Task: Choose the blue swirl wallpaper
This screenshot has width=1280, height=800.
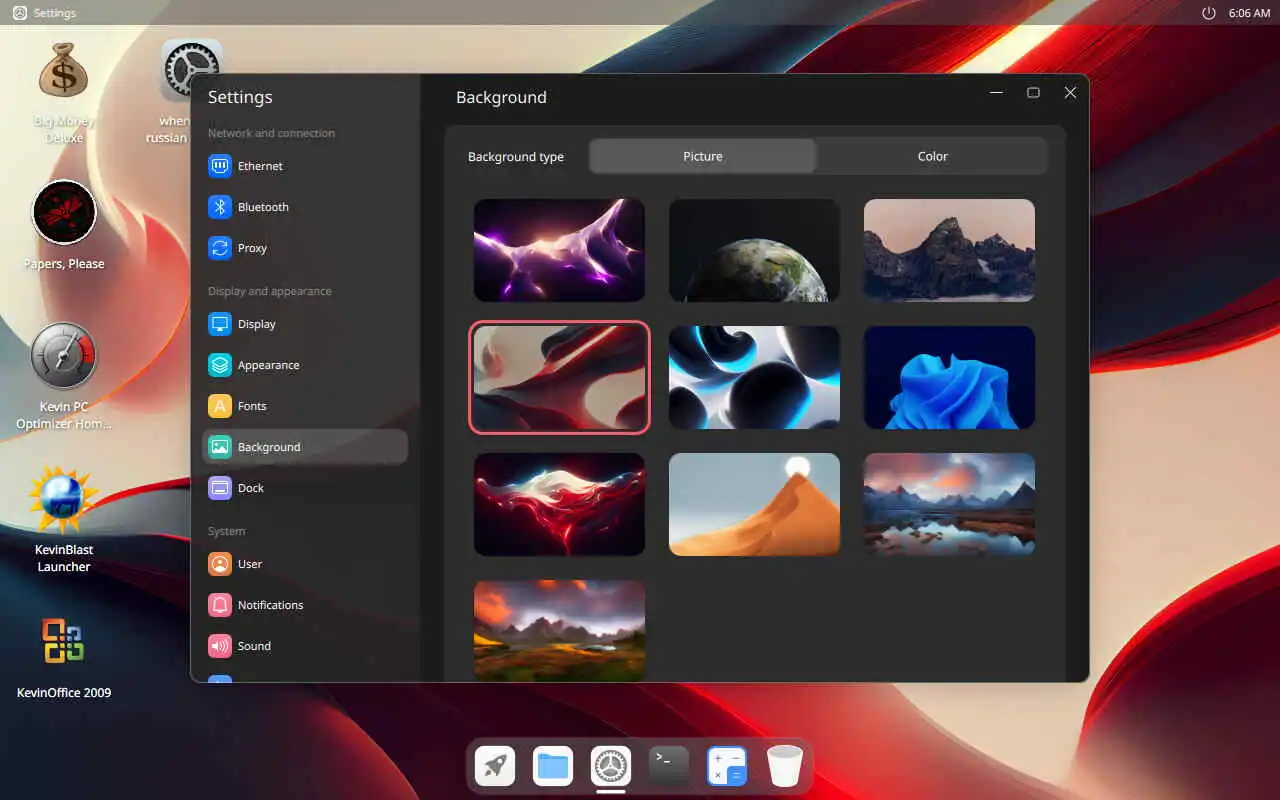Action: point(949,377)
